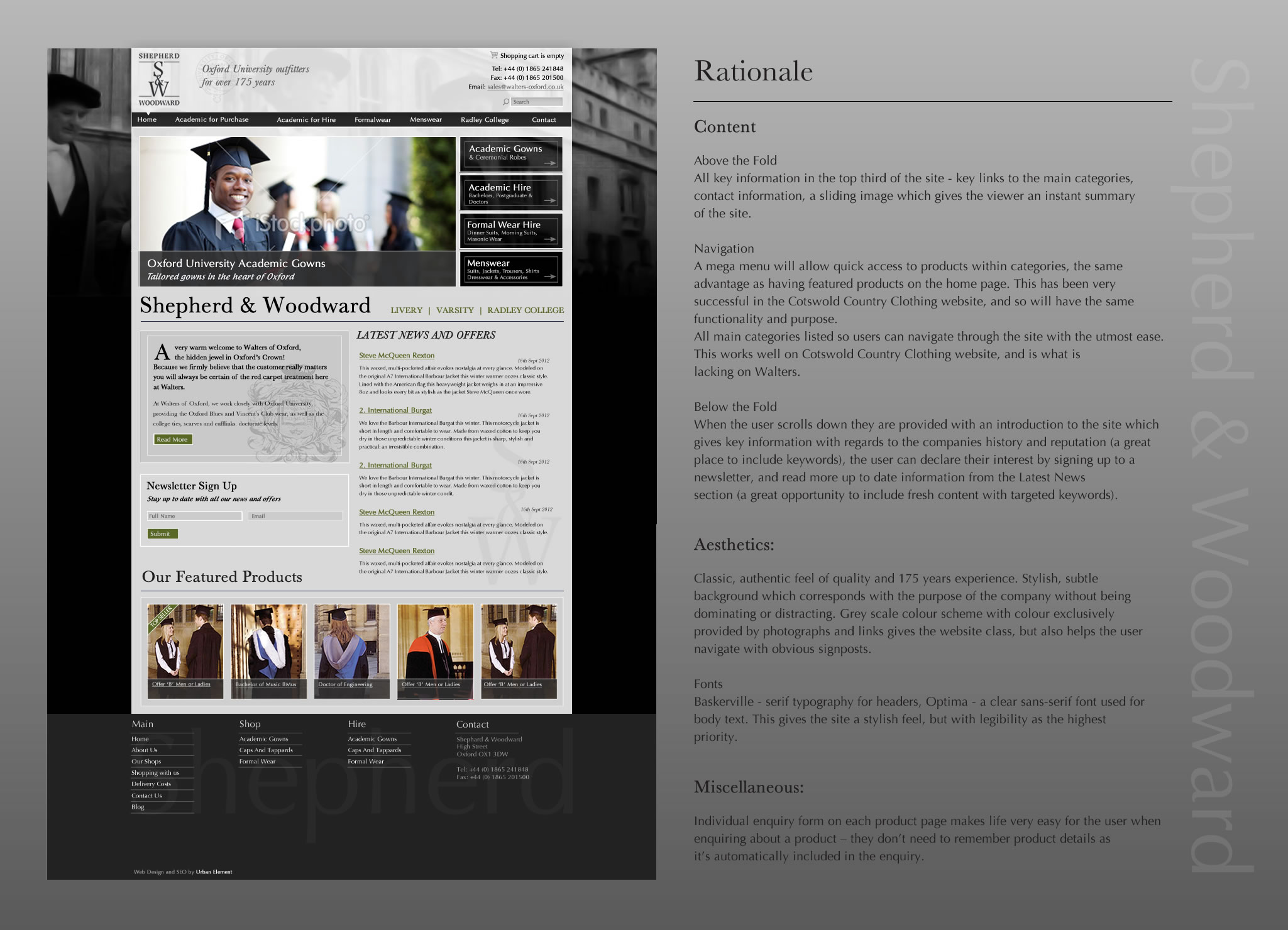Image resolution: width=1288 pixels, height=930 pixels.
Task: Open the Top Seller ribbon product thumbnail
Action: (185, 643)
